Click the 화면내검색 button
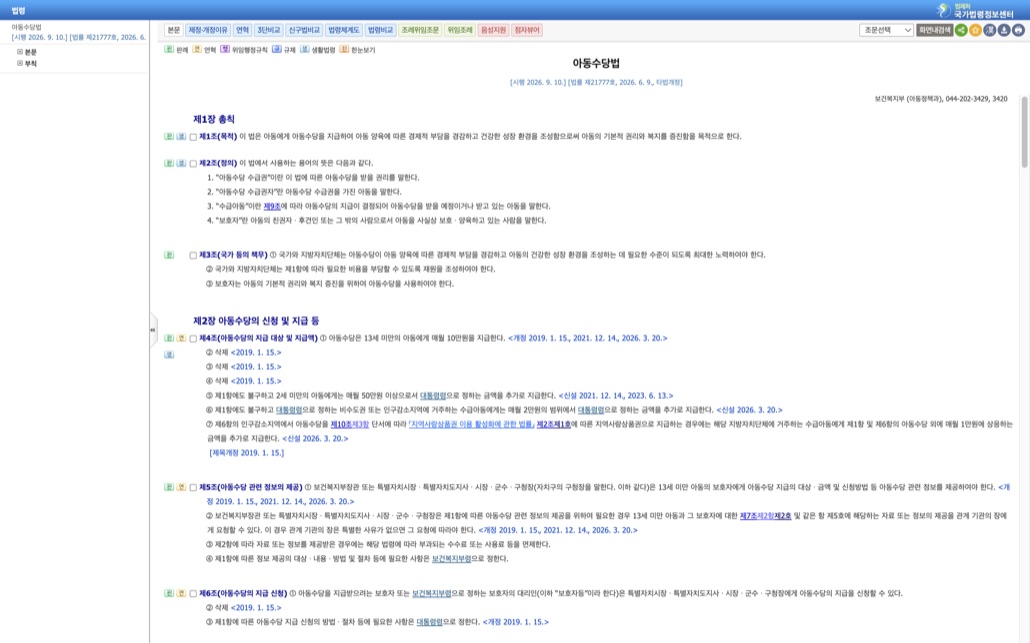The height and width of the screenshot is (643, 1030). click(935, 30)
